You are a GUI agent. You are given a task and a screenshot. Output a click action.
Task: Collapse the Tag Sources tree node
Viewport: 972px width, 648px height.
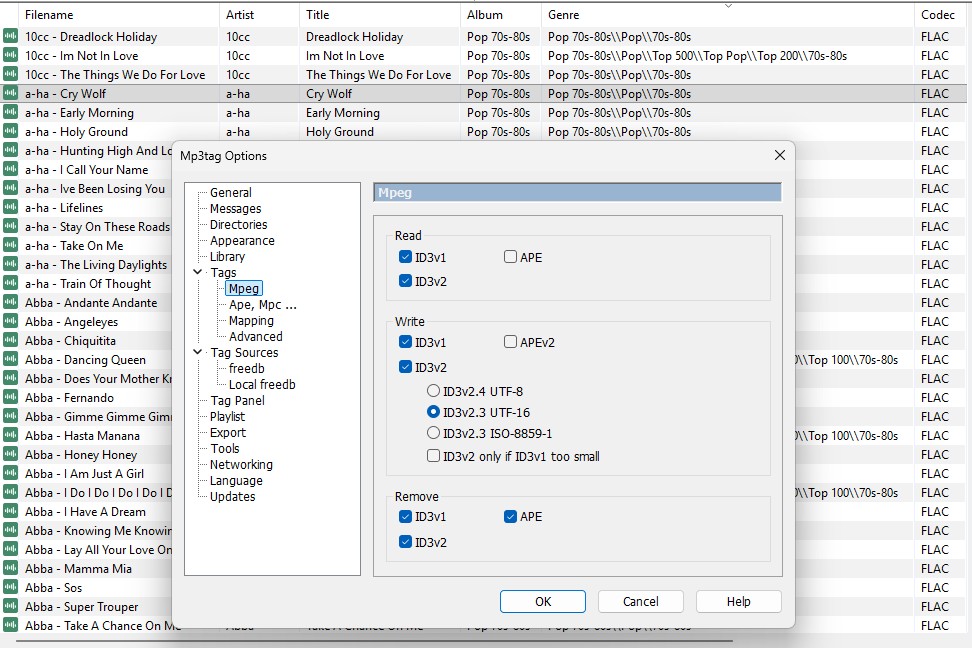pyautogui.click(x=198, y=352)
